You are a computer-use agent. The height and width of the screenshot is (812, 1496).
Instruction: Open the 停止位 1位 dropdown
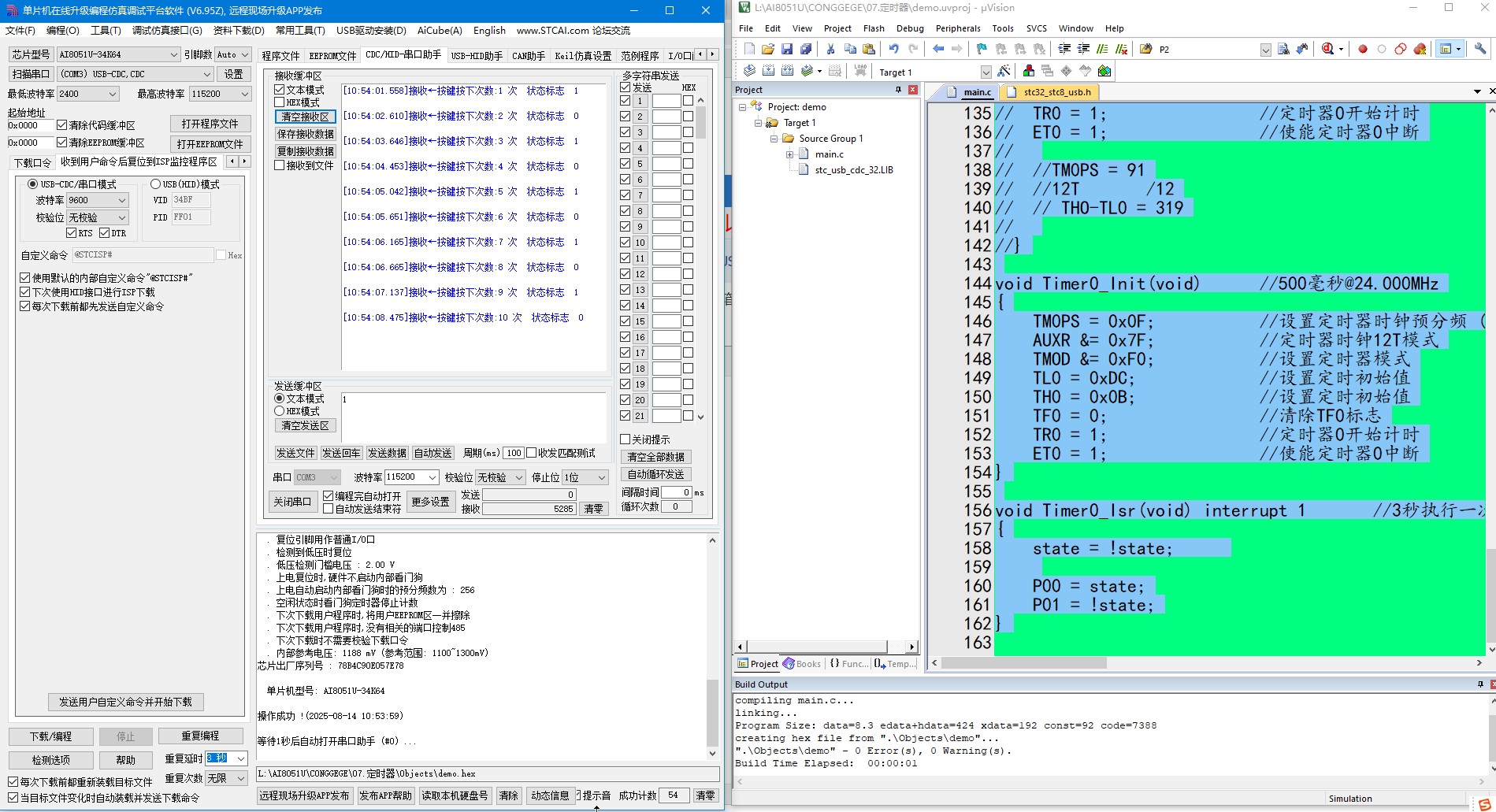602,477
